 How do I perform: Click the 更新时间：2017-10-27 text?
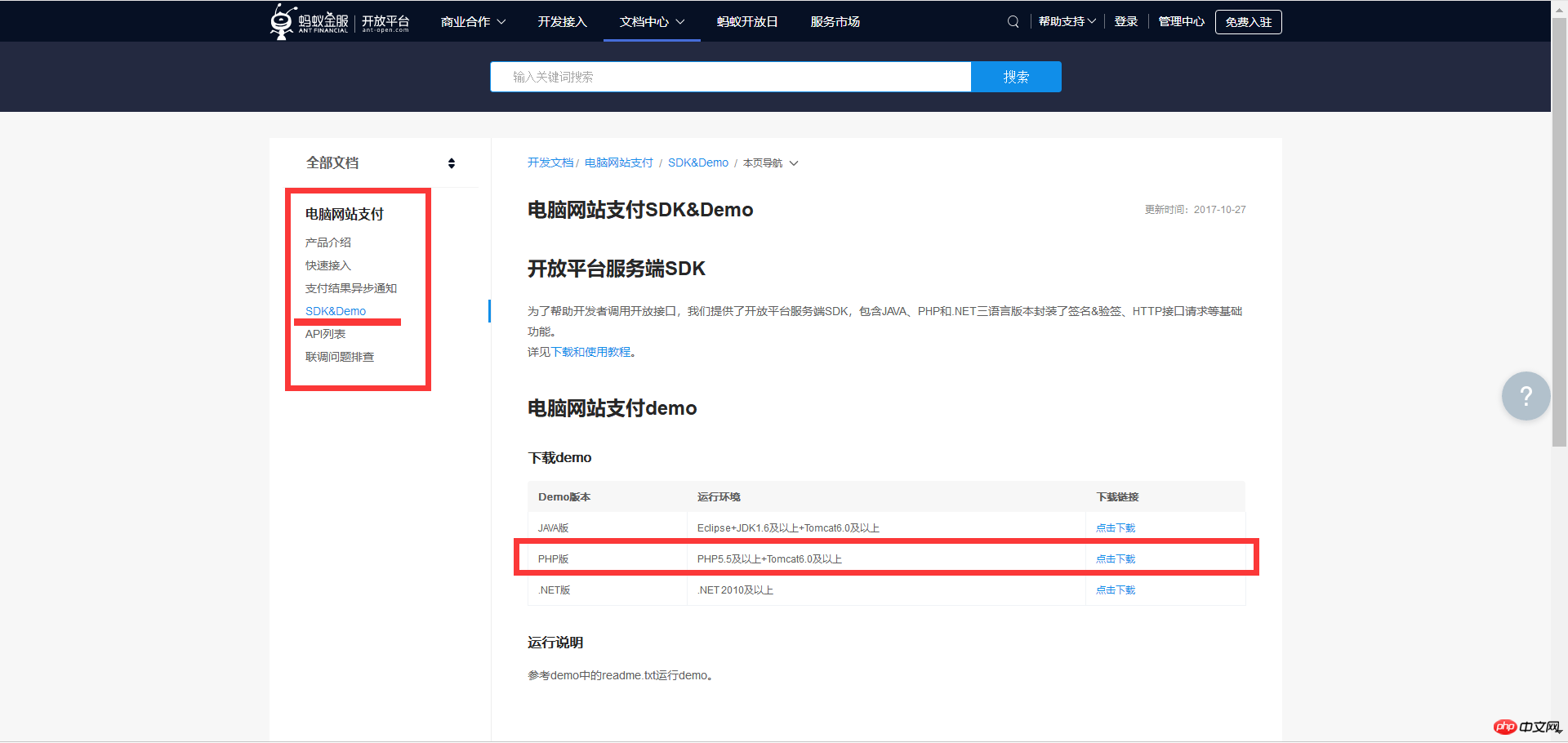coord(1196,210)
